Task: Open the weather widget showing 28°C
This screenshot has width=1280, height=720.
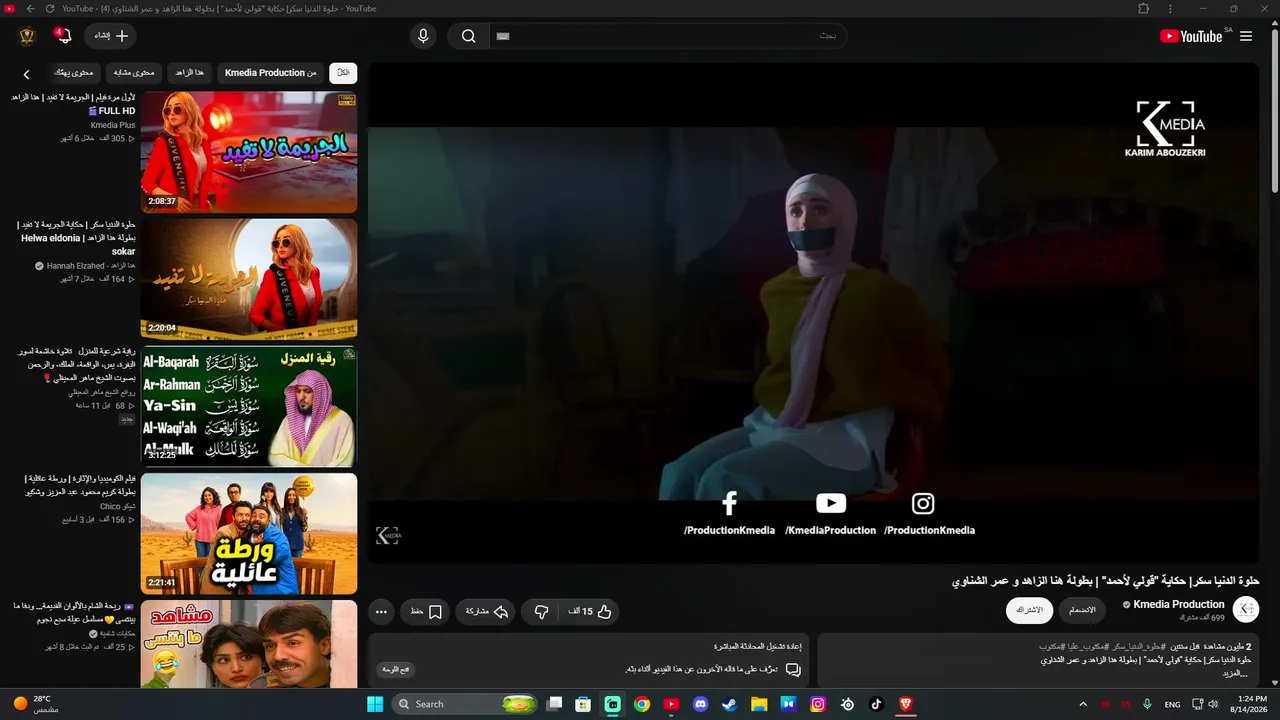Action: coord(36,704)
